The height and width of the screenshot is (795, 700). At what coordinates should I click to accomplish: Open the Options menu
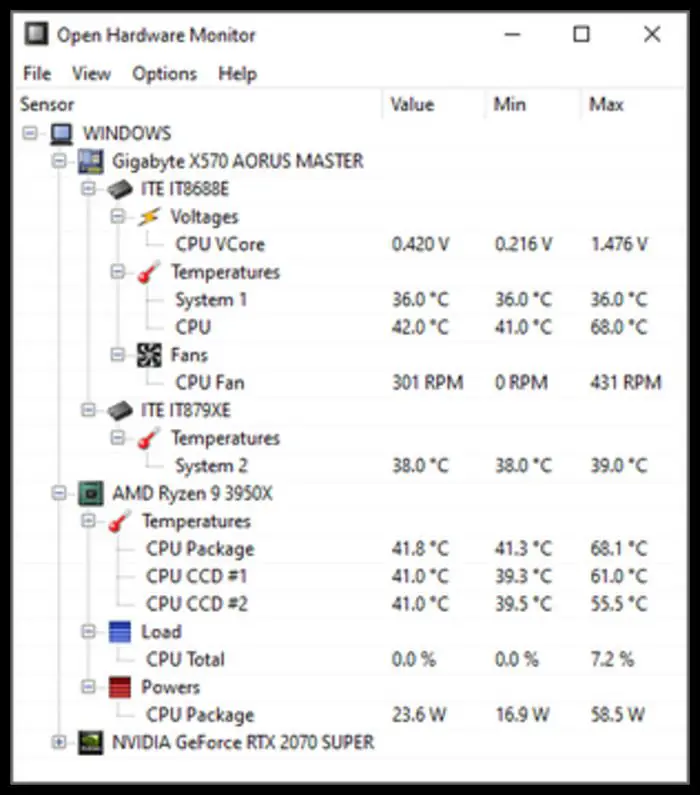tap(164, 74)
